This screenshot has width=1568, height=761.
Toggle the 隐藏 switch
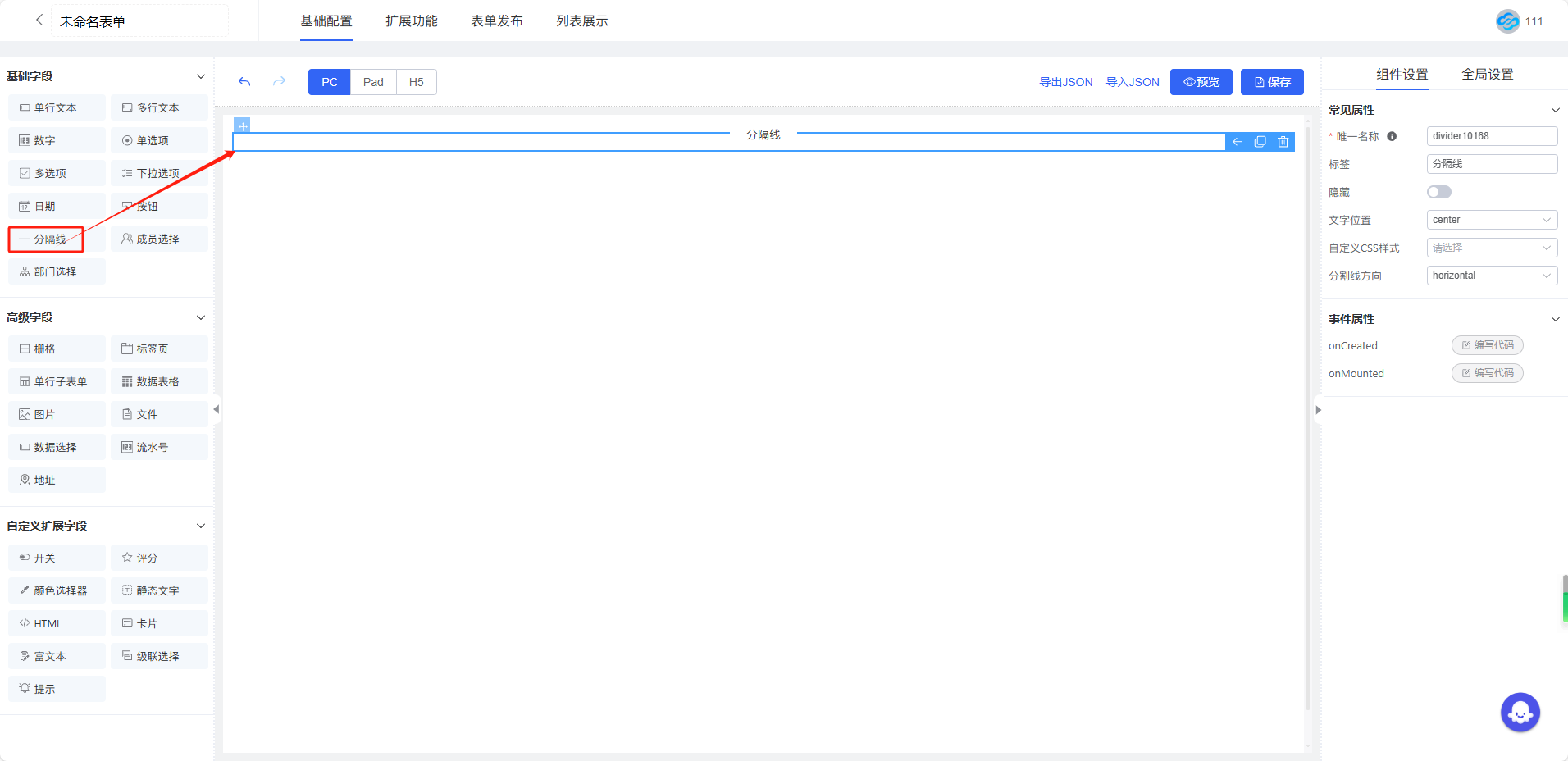(1438, 192)
